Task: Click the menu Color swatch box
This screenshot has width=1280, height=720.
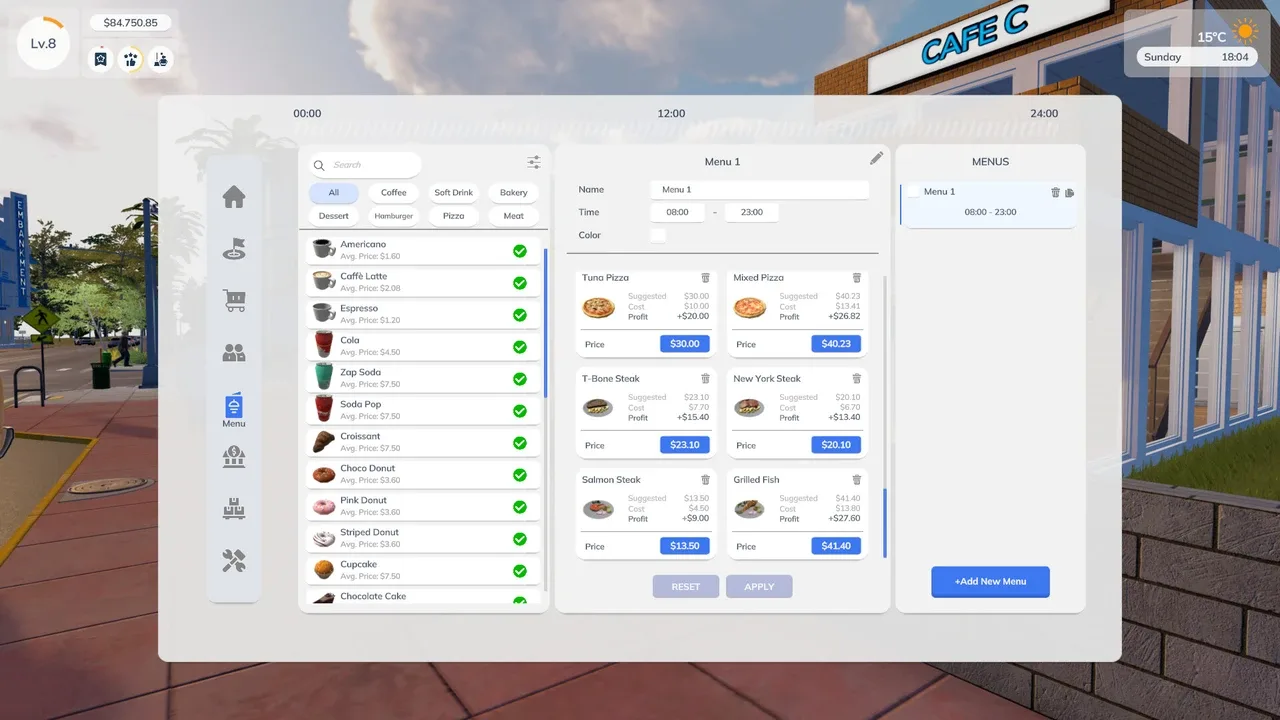Action: coord(658,236)
